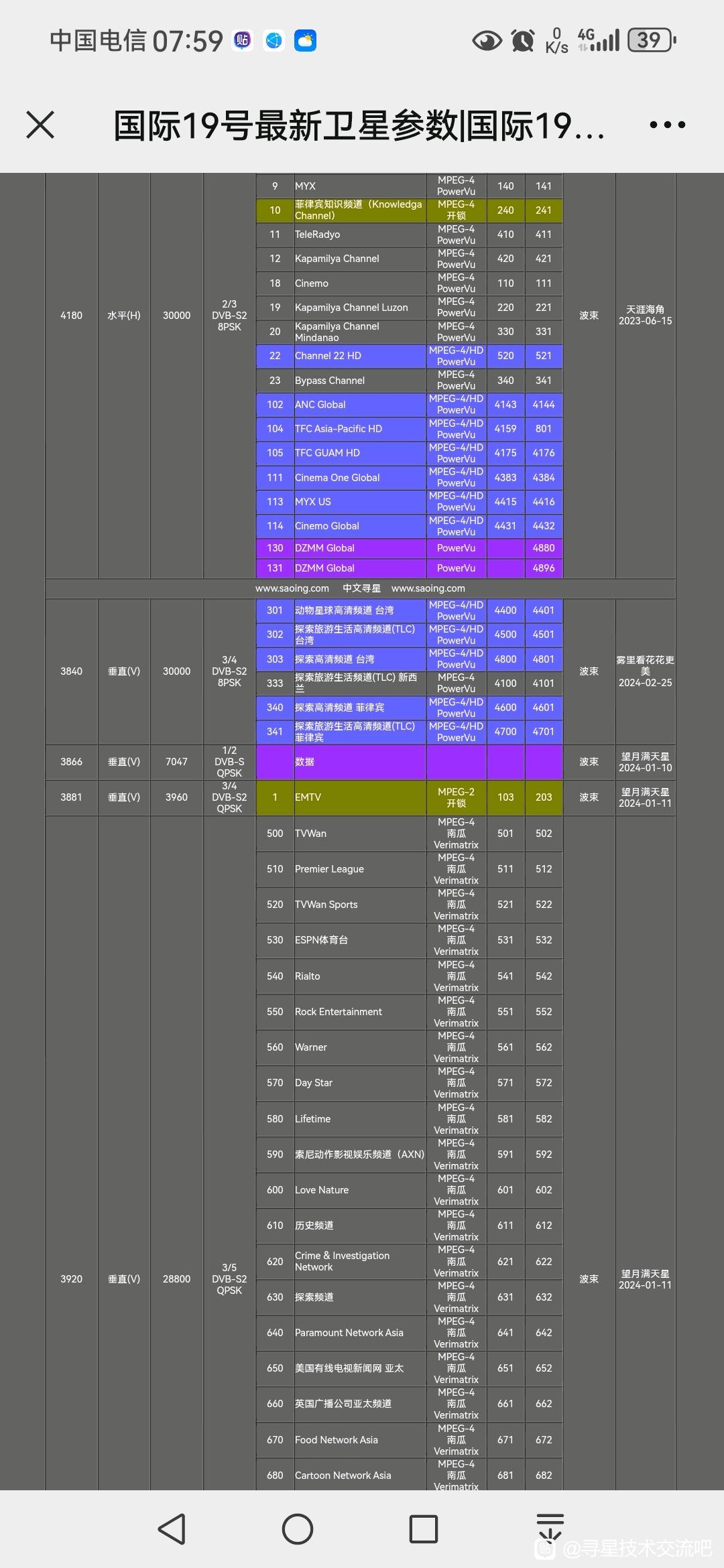Select the 历史频道 channel
The height and width of the screenshot is (1568, 724).
tap(314, 1226)
